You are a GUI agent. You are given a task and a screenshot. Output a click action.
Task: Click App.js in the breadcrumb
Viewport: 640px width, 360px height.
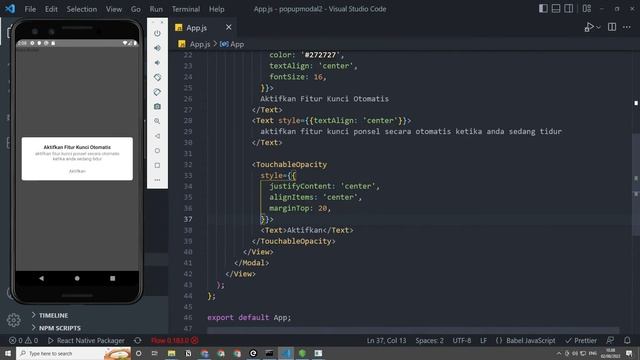click(x=200, y=44)
